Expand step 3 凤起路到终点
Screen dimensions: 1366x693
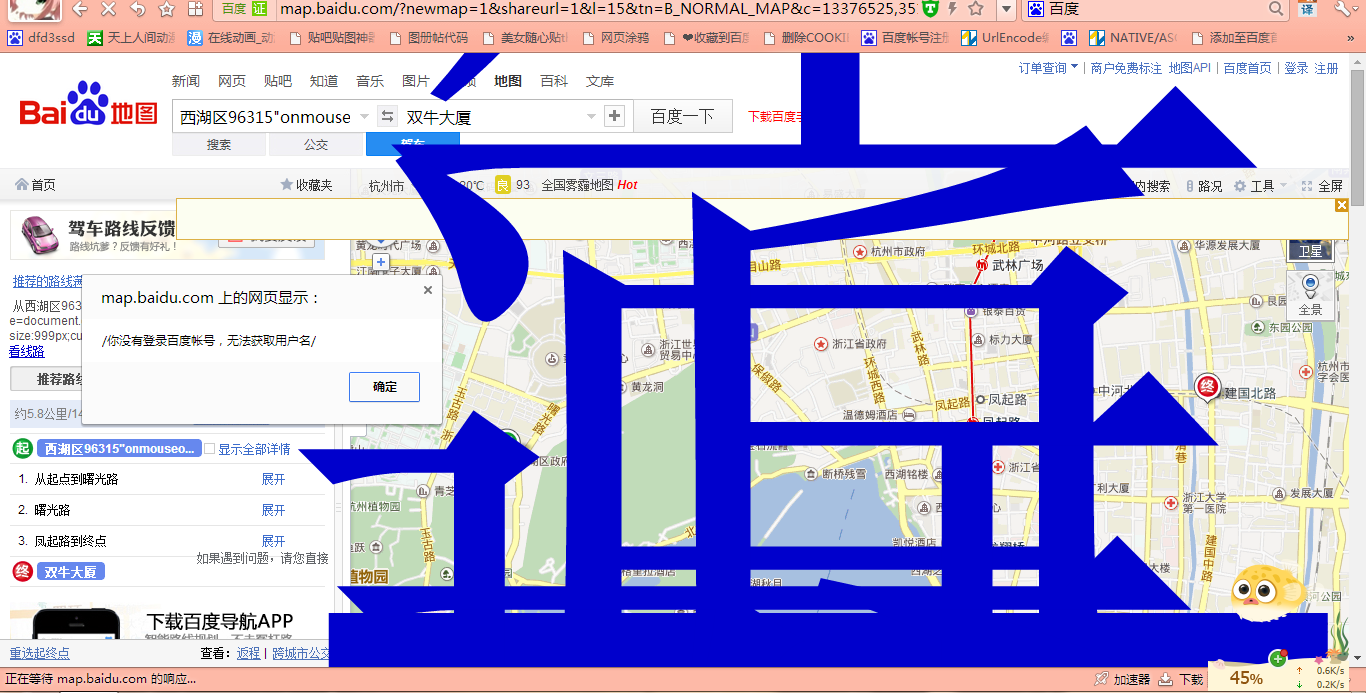click(x=273, y=541)
